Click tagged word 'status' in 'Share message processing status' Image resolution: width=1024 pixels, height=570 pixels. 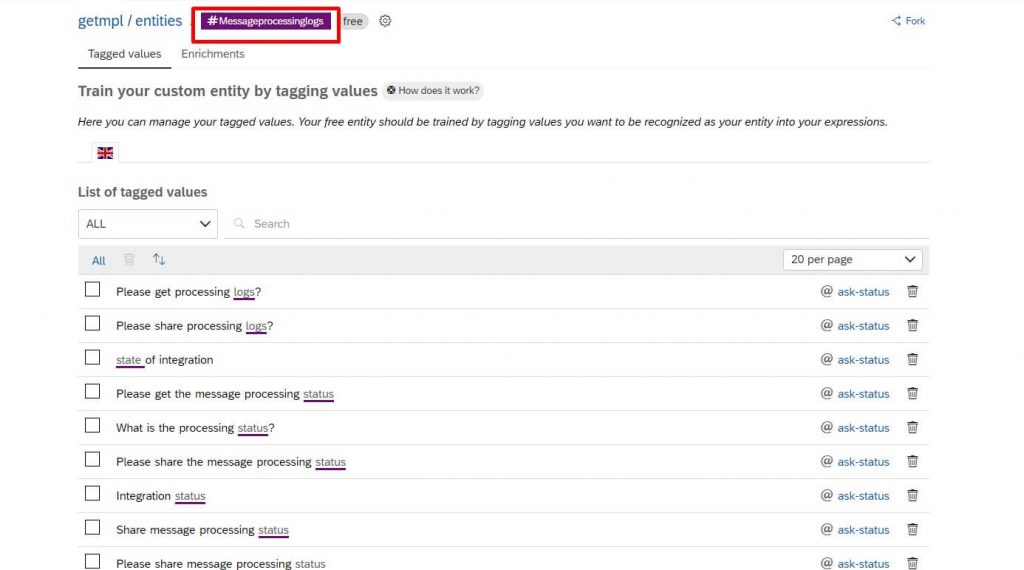pyautogui.click(x=273, y=530)
